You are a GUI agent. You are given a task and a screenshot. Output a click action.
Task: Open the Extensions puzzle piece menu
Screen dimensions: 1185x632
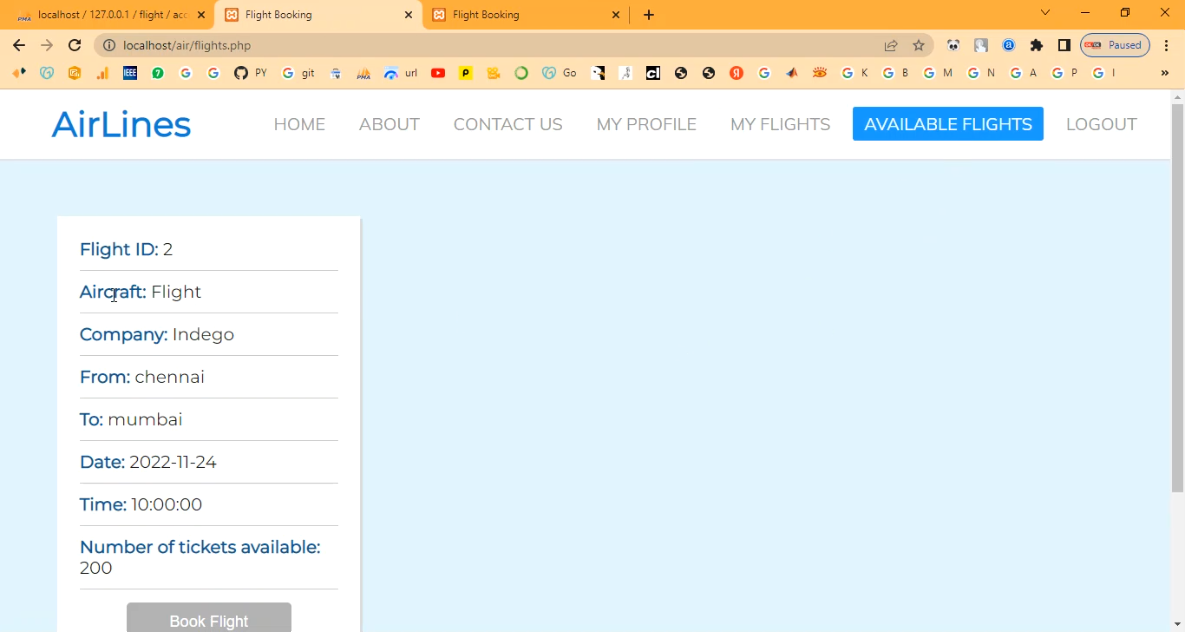coord(1036,45)
